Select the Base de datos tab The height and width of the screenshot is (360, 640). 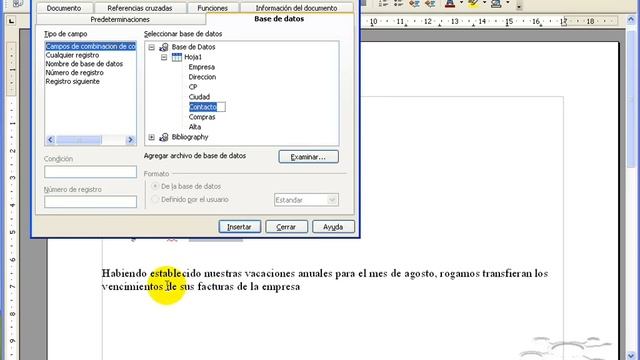(x=279, y=19)
